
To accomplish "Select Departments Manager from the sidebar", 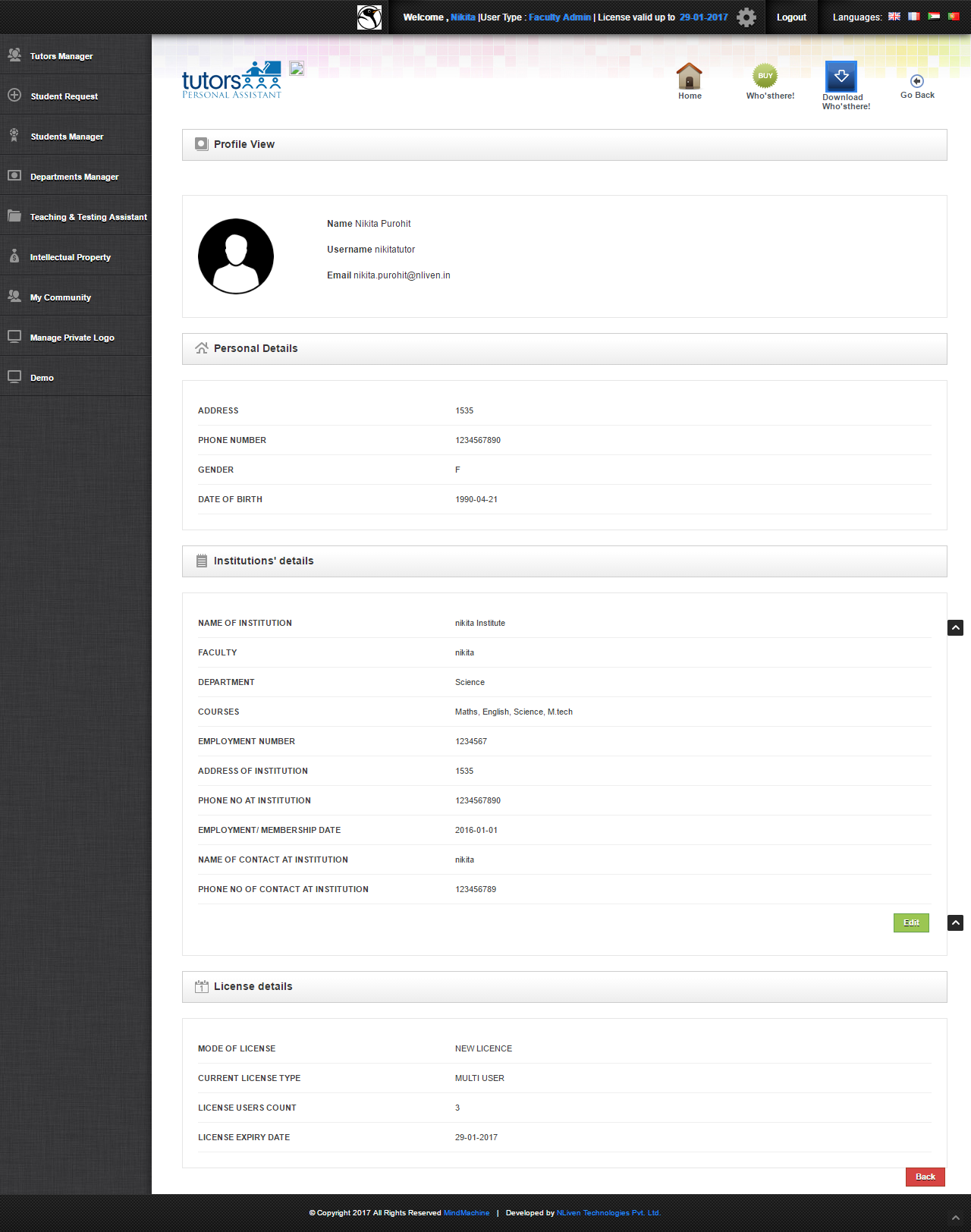I will (76, 176).
